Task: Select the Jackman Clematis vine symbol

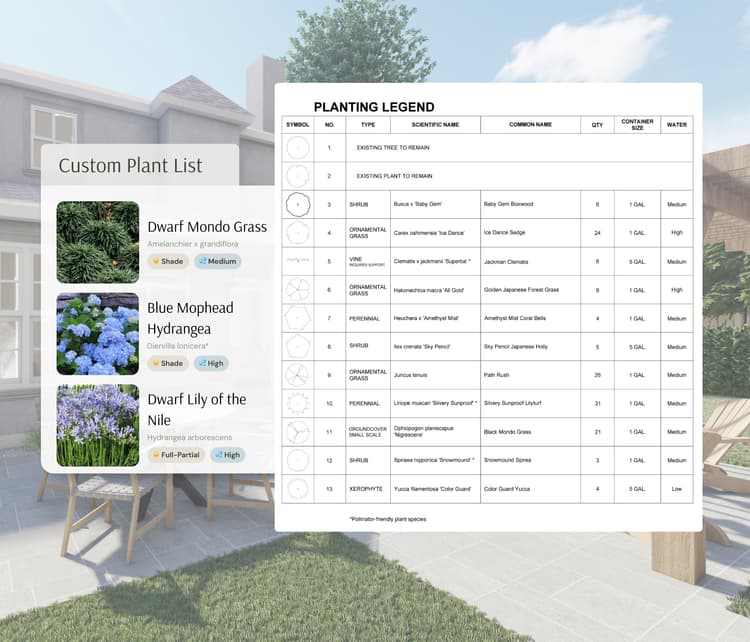Action: pos(297,261)
